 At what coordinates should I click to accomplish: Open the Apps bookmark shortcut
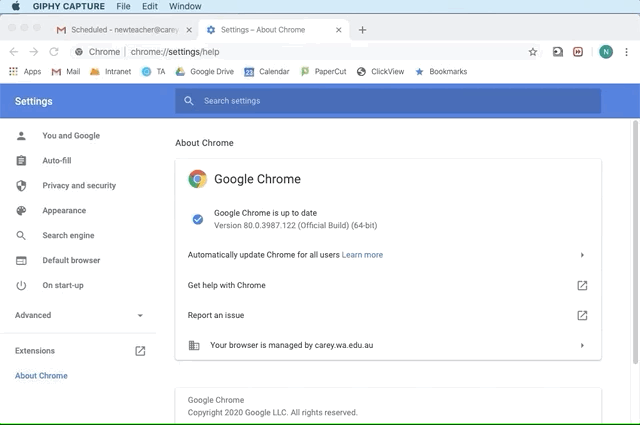pos(25,71)
